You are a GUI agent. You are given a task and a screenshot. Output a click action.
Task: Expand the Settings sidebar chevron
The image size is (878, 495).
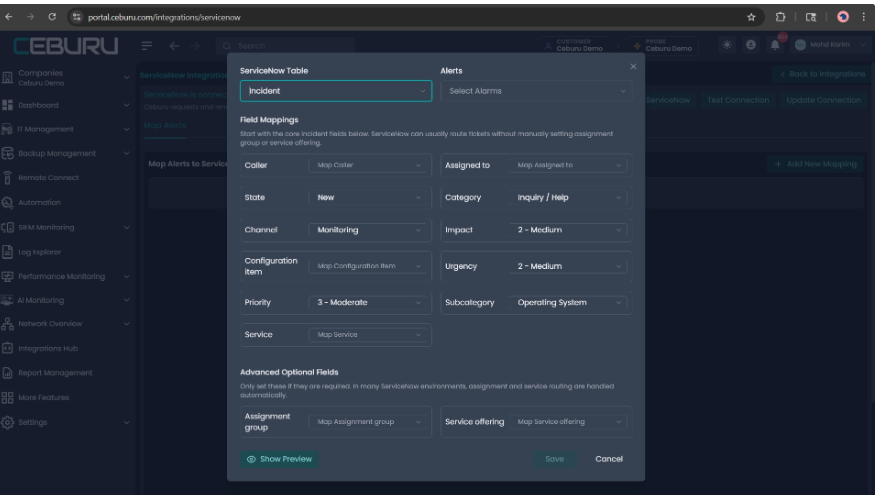click(127, 422)
